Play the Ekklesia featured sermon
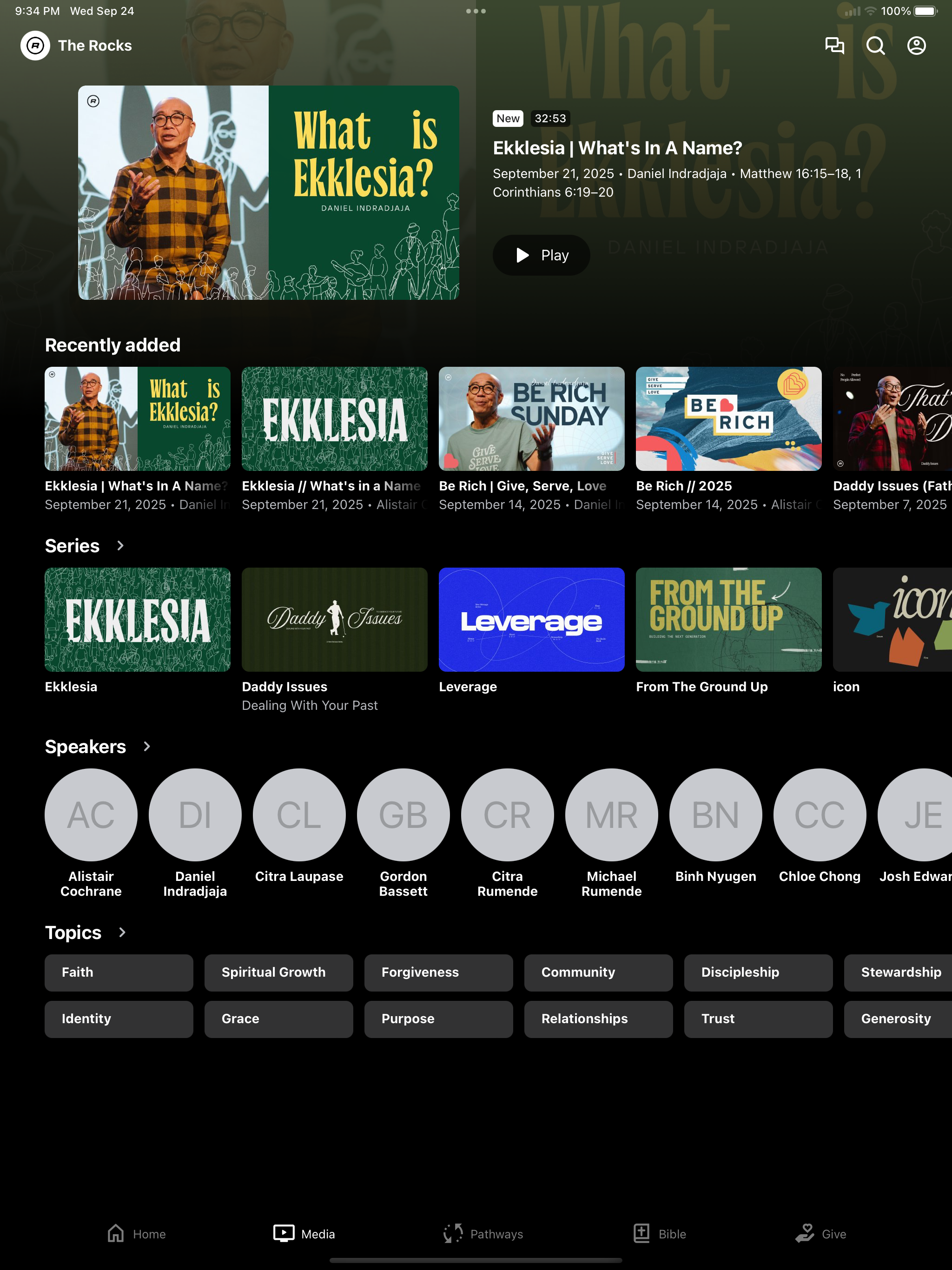952x1270 pixels. tap(541, 255)
